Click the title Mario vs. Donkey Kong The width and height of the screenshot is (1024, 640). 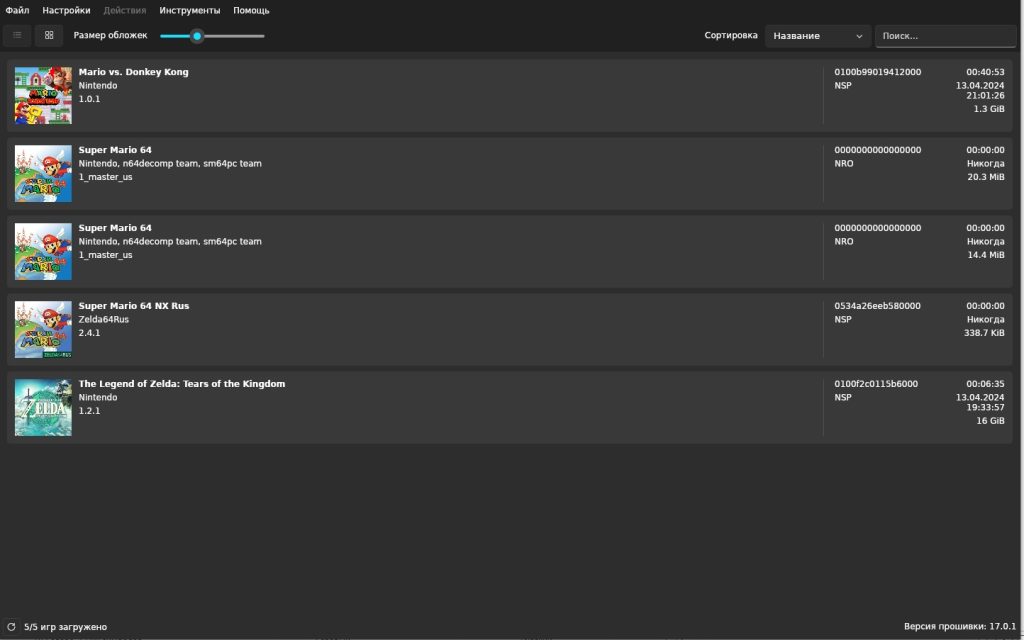pos(133,72)
